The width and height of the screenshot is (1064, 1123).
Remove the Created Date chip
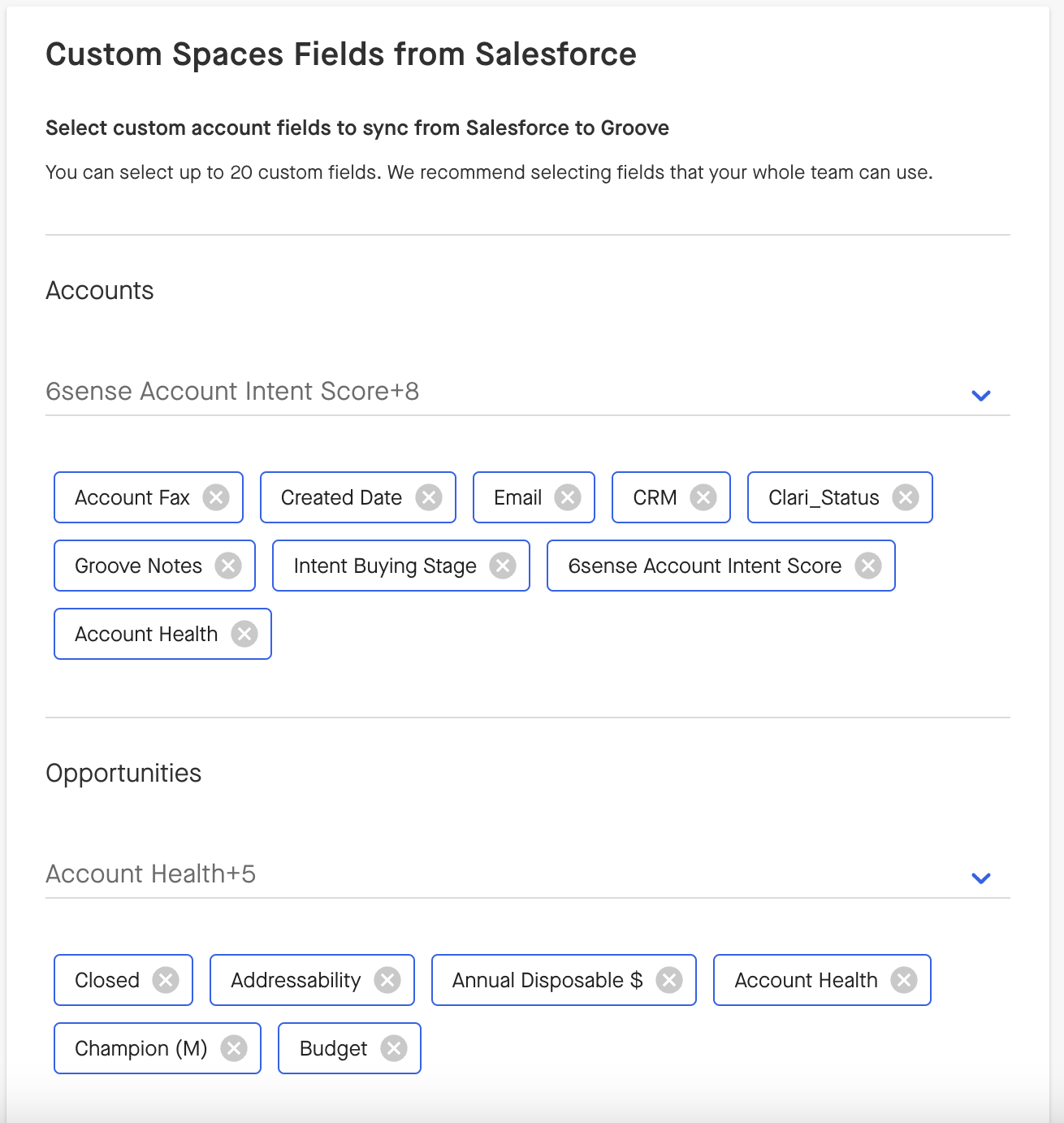click(429, 497)
